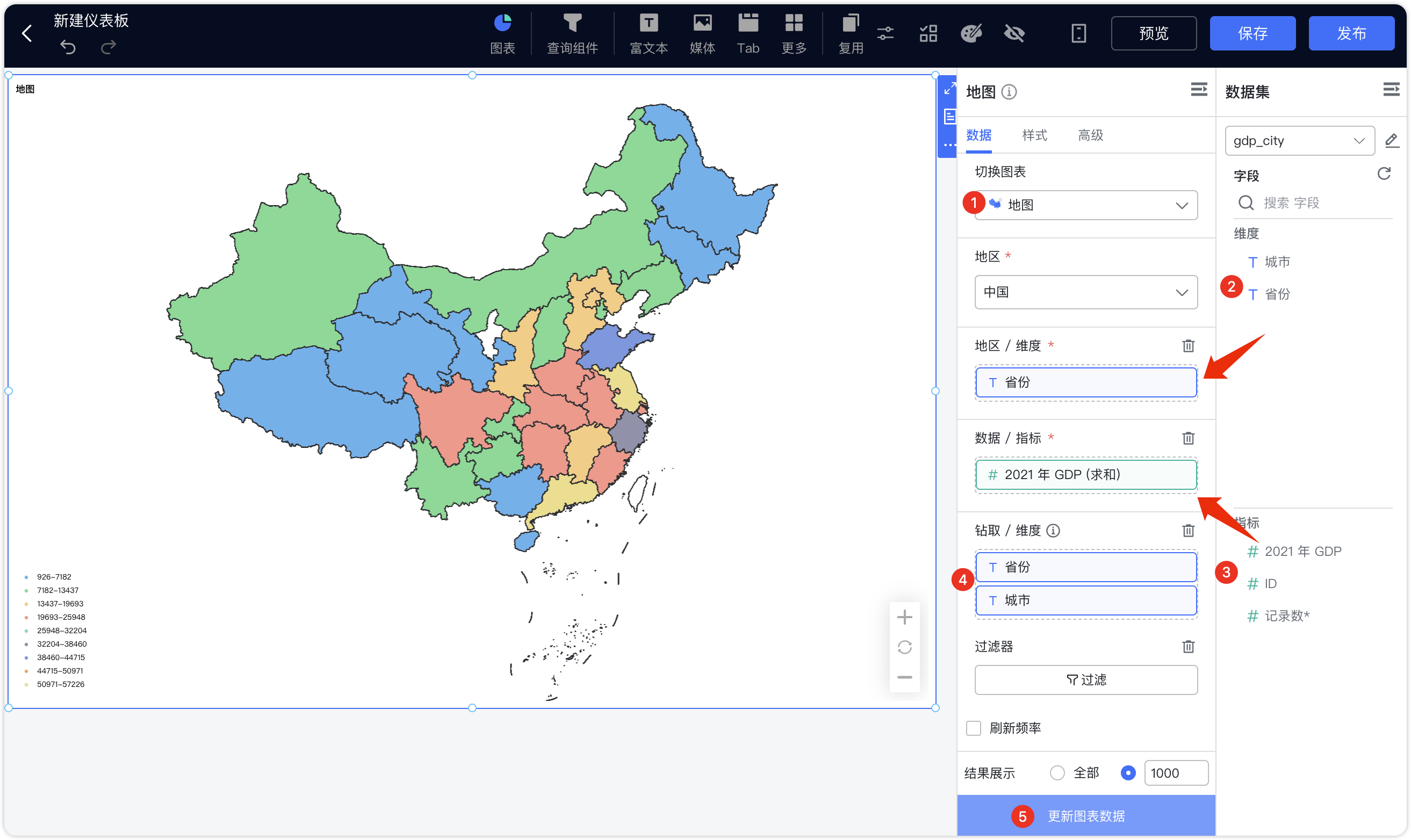
Task: Open the 切换图表 chart type dropdown
Action: [1085, 205]
